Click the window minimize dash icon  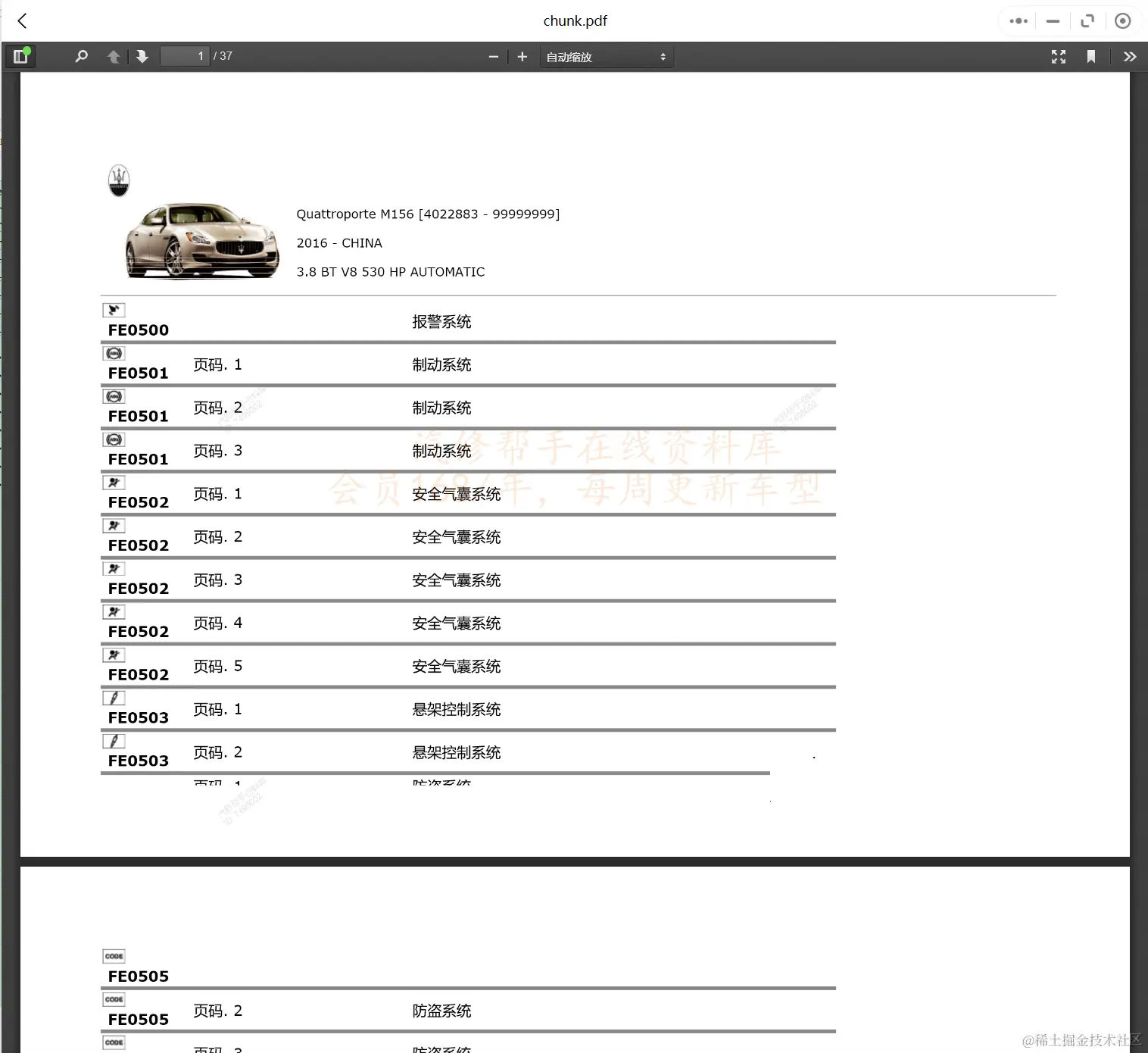1053,21
